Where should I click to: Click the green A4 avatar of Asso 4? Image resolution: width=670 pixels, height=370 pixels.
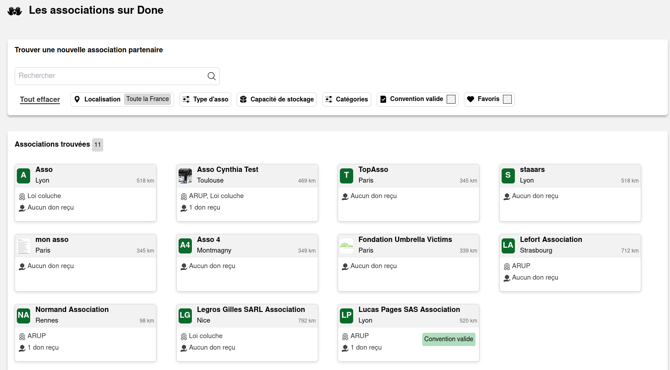pyautogui.click(x=185, y=246)
